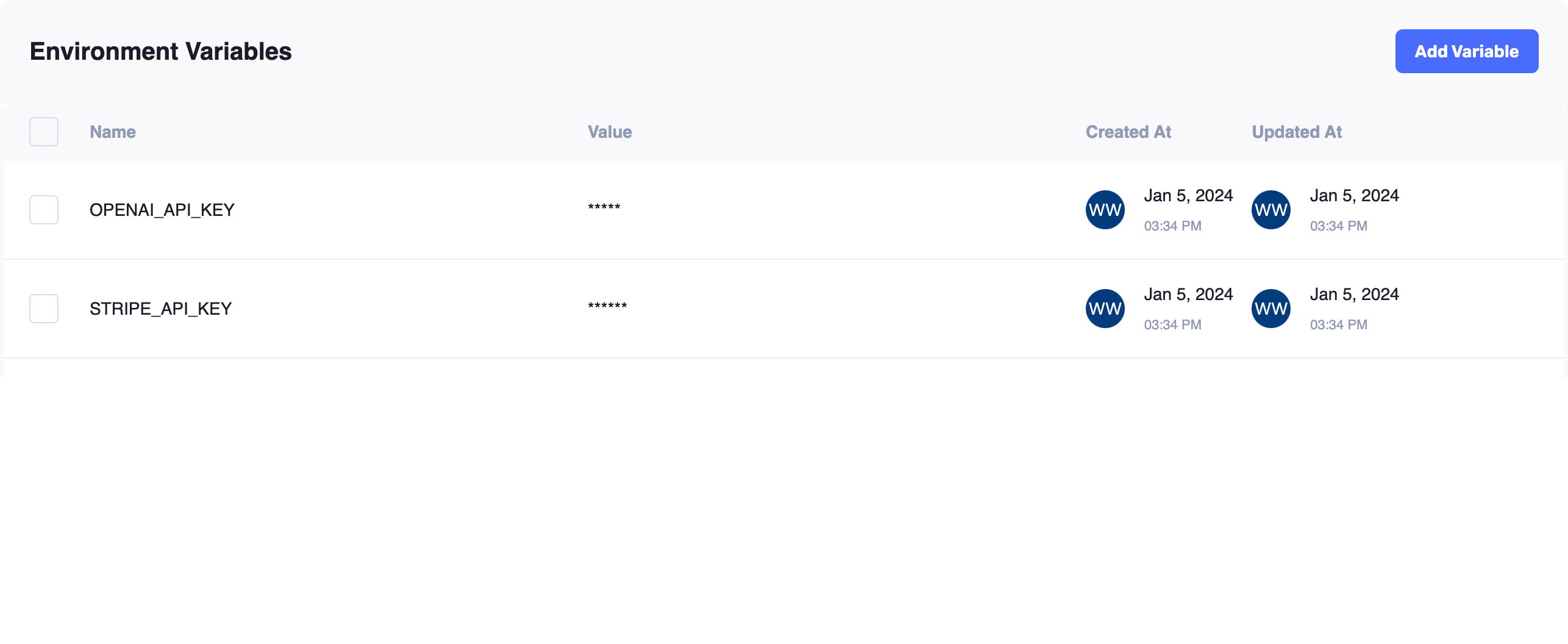Image resolution: width=1568 pixels, height=644 pixels.
Task: Toggle the select-all checkbox in header
Action: point(44,132)
